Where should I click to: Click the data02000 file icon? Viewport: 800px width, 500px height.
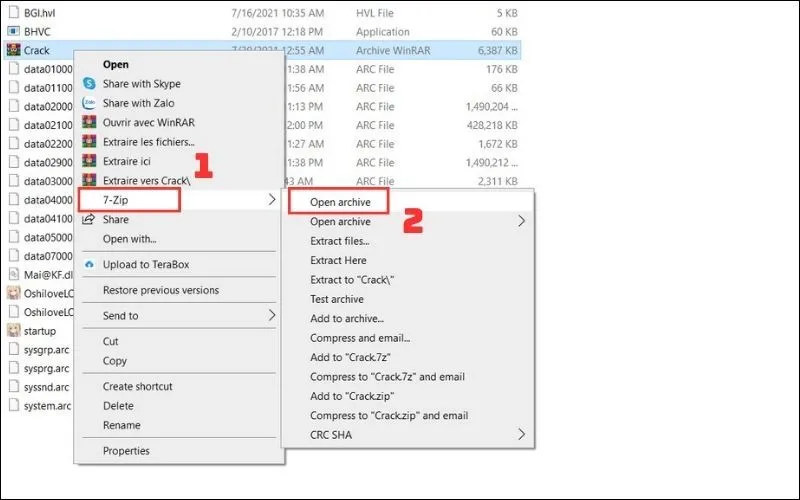(14, 106)
